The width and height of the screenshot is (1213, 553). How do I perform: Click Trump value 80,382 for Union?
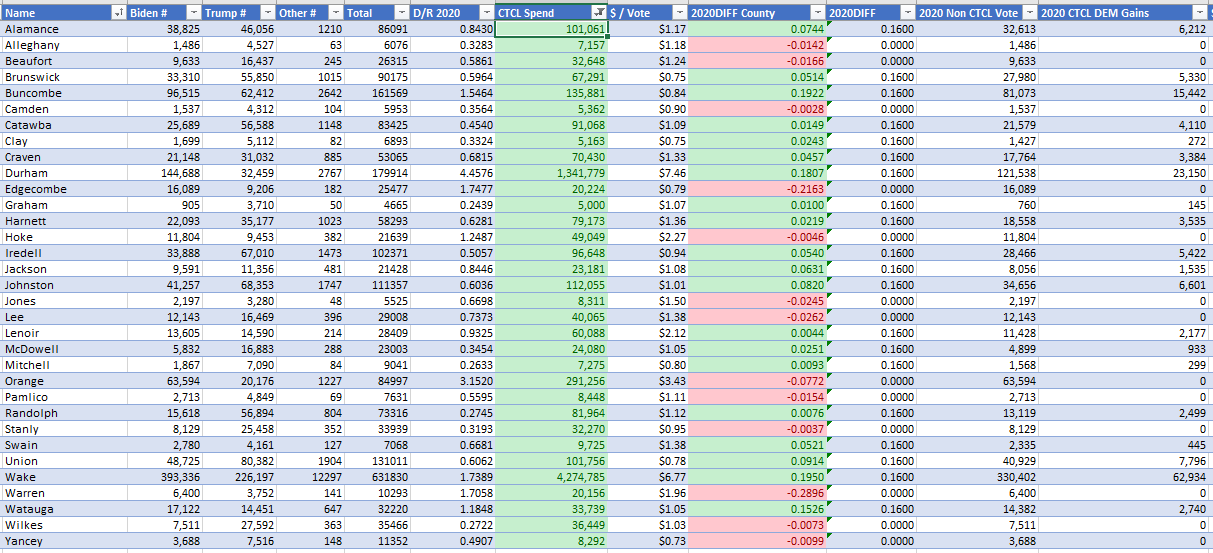coord(256,461)
